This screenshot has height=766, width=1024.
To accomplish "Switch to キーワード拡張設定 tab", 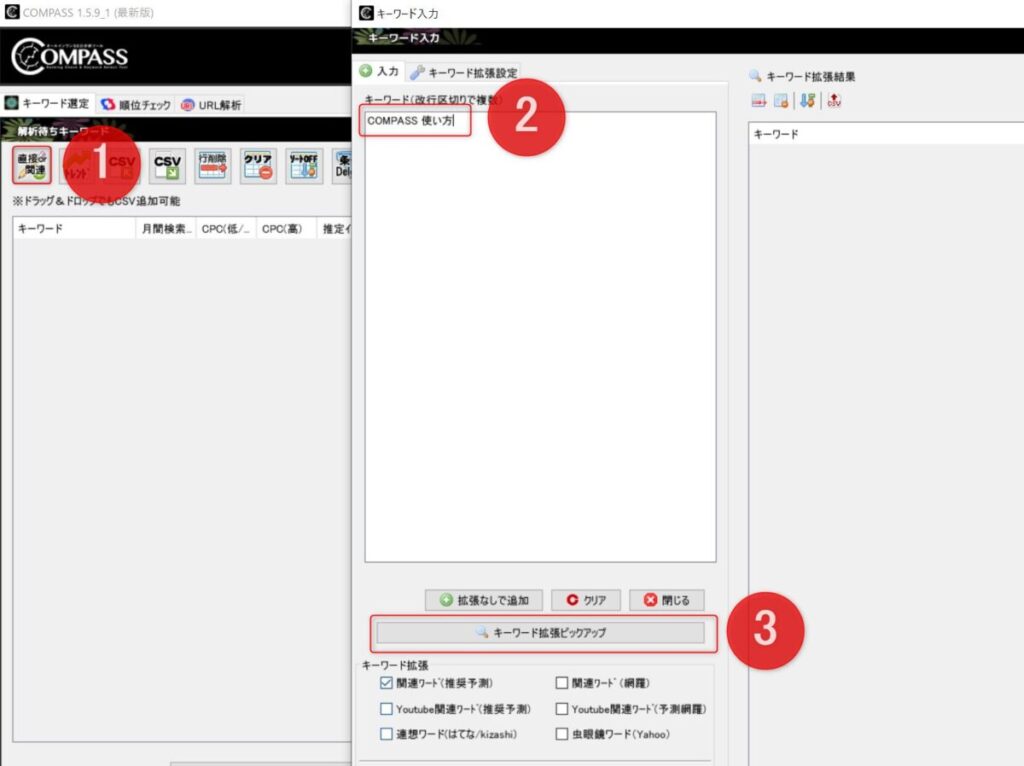I will [x=464, y=72].
